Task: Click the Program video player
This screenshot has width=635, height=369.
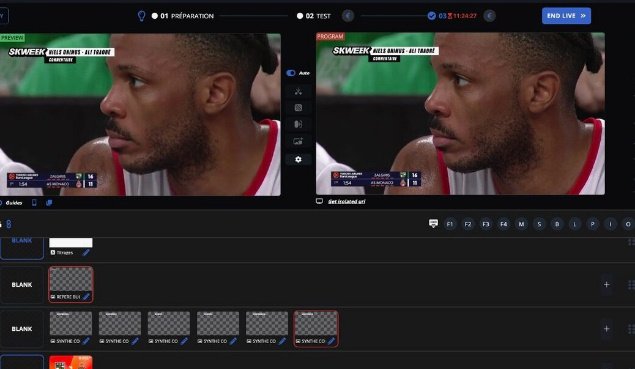Action: tap(460, 114)
